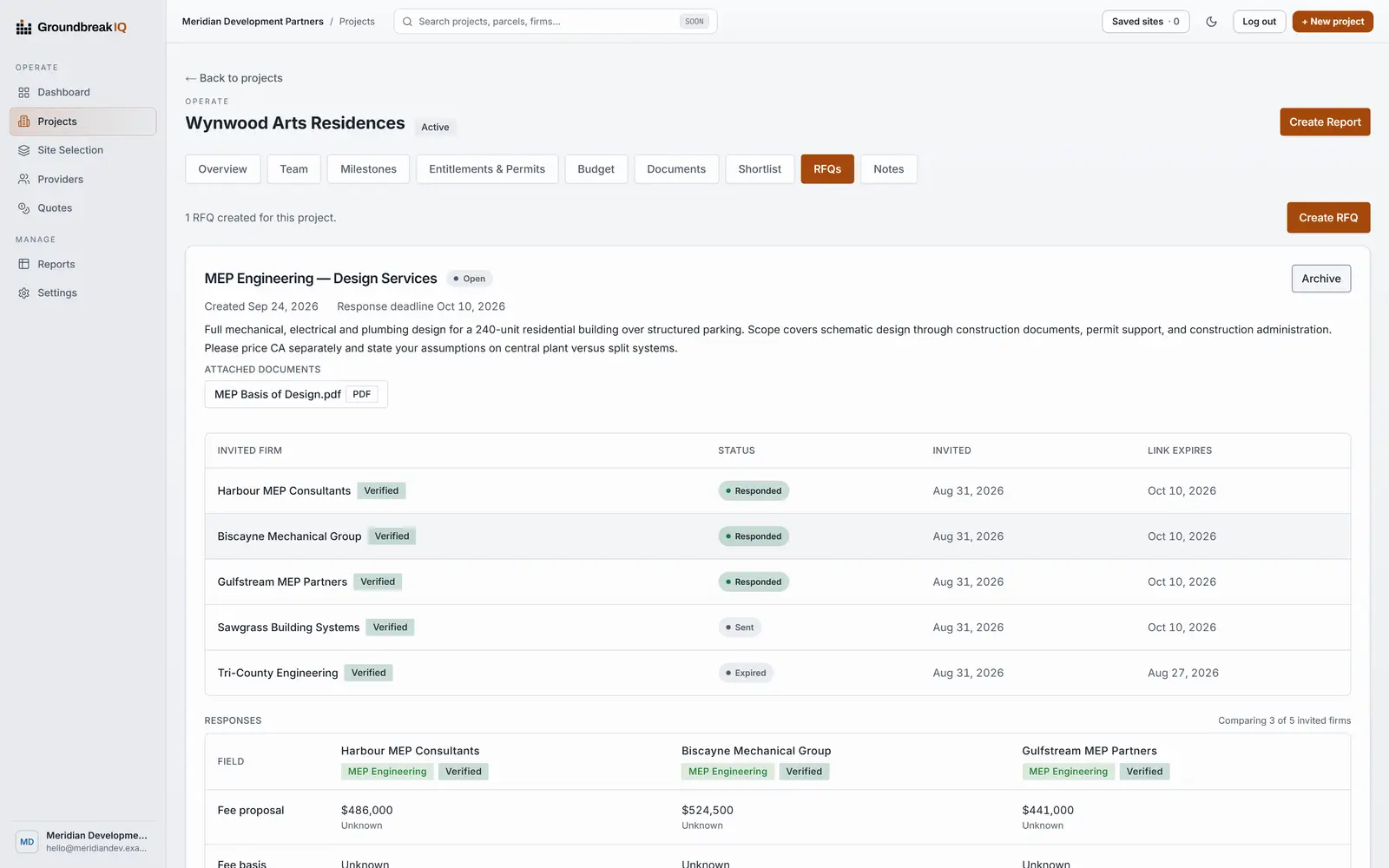Open the Settings gear icon
The width and height of the screenshot is (1389, 868).
click(x=24, y=293)
